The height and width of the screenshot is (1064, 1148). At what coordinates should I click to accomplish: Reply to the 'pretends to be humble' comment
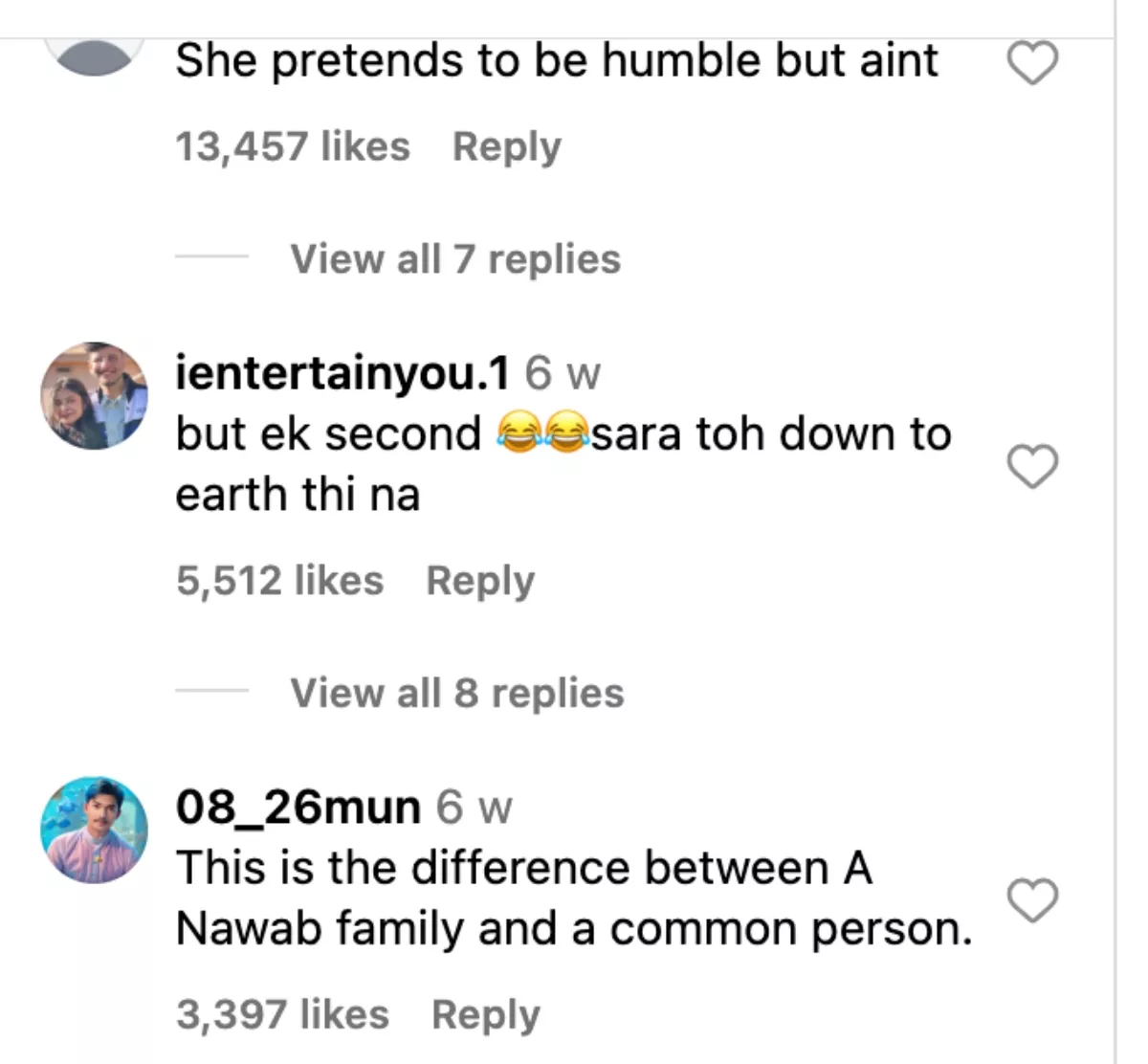[506, 147]
